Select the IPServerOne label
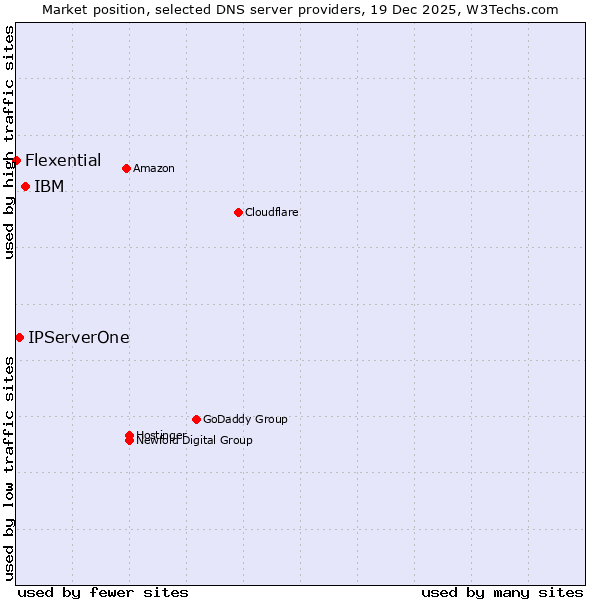This screenshot has width=600, height=600. 79,337
